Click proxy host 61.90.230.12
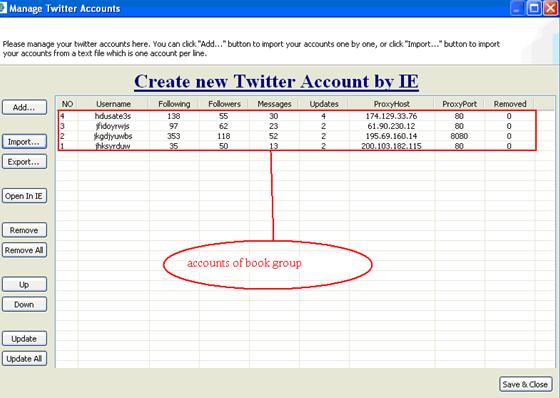Image resolution: width=560 pixels, height=398 pixels. 391,126
